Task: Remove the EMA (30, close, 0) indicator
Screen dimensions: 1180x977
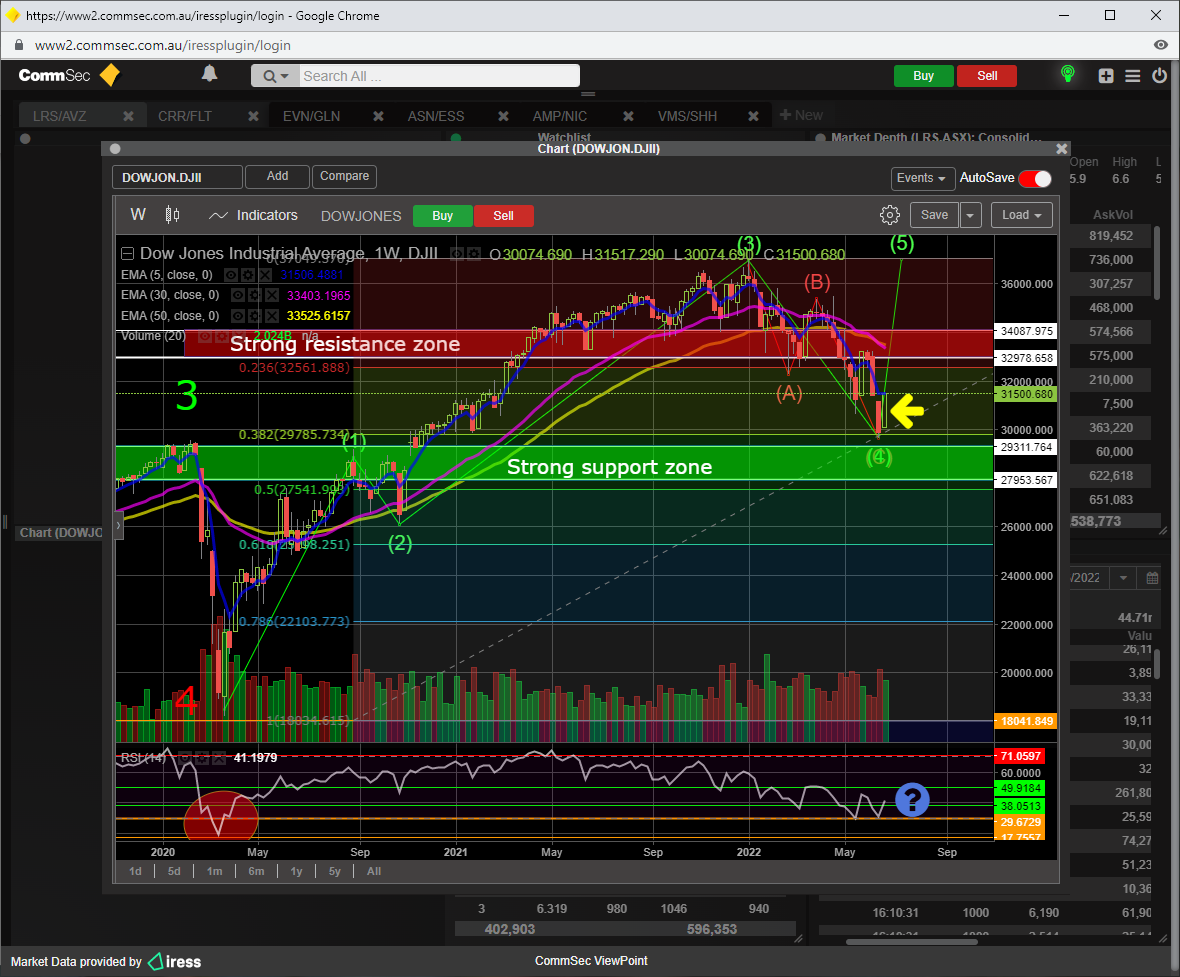Action: pyautogui.click(x=271, y=296)
